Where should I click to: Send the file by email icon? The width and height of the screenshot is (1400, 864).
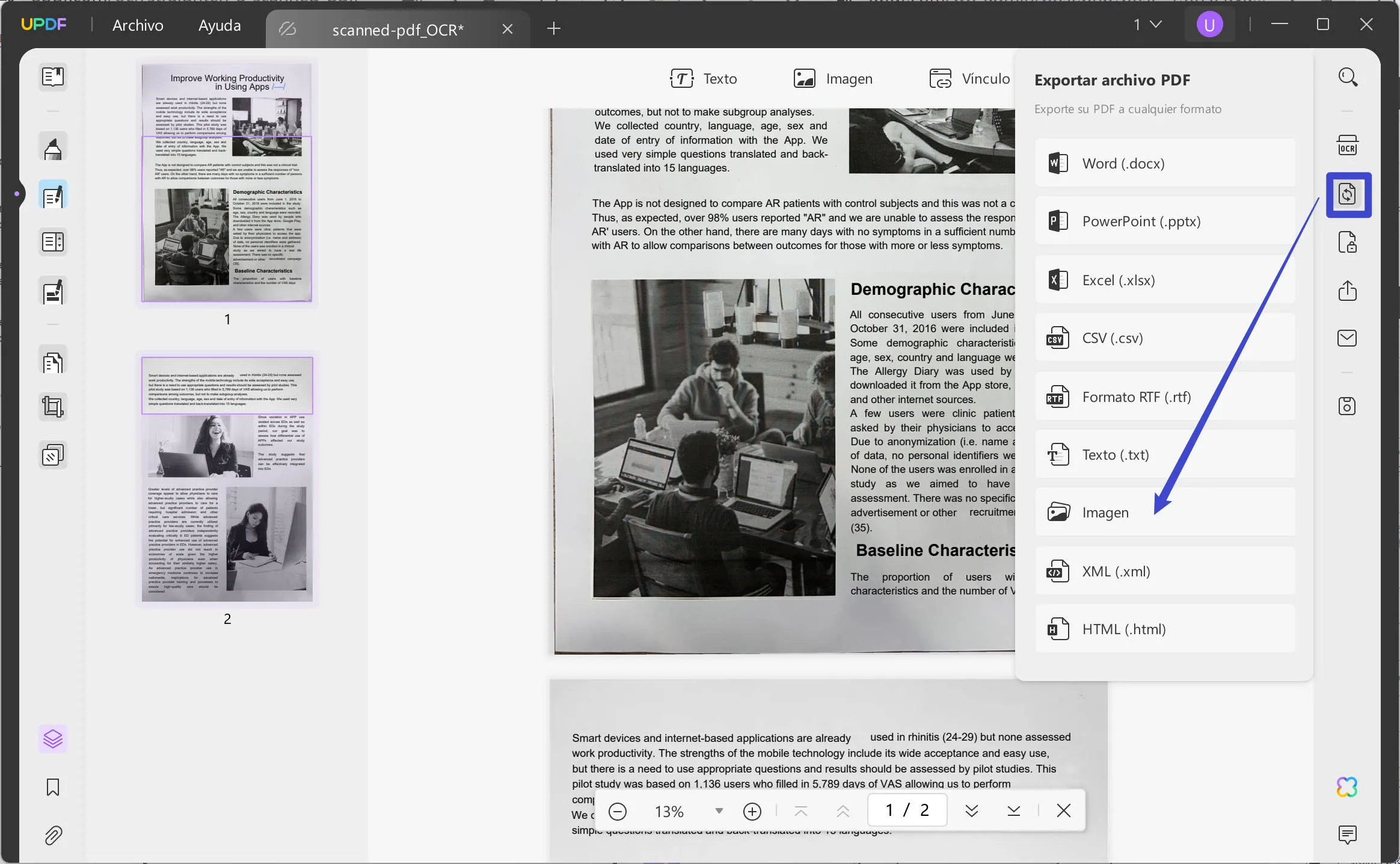point(1348,338)
